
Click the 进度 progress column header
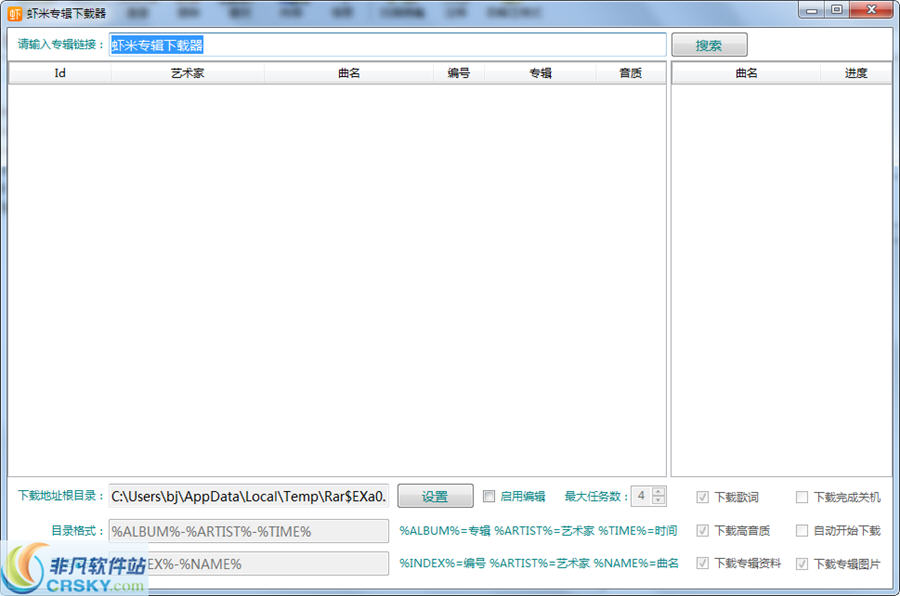click(856, 73)
